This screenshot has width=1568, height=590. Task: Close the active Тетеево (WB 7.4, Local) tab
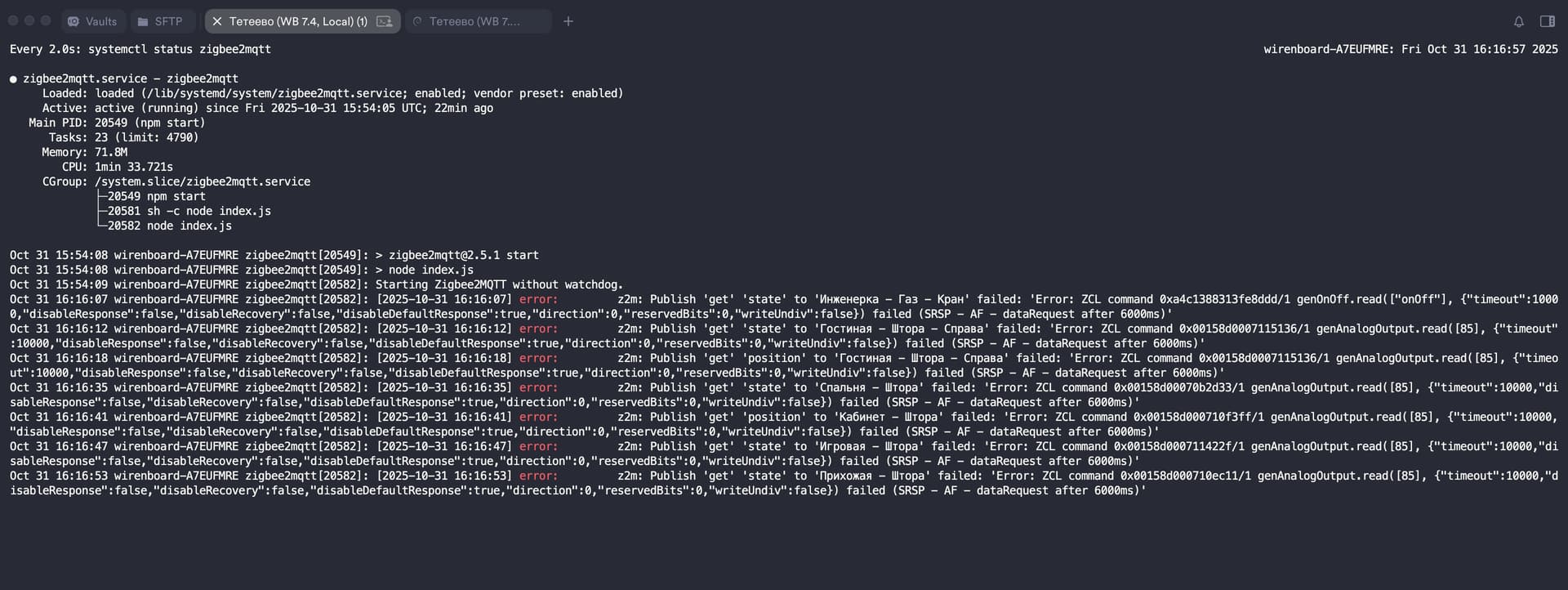point(217,21)
